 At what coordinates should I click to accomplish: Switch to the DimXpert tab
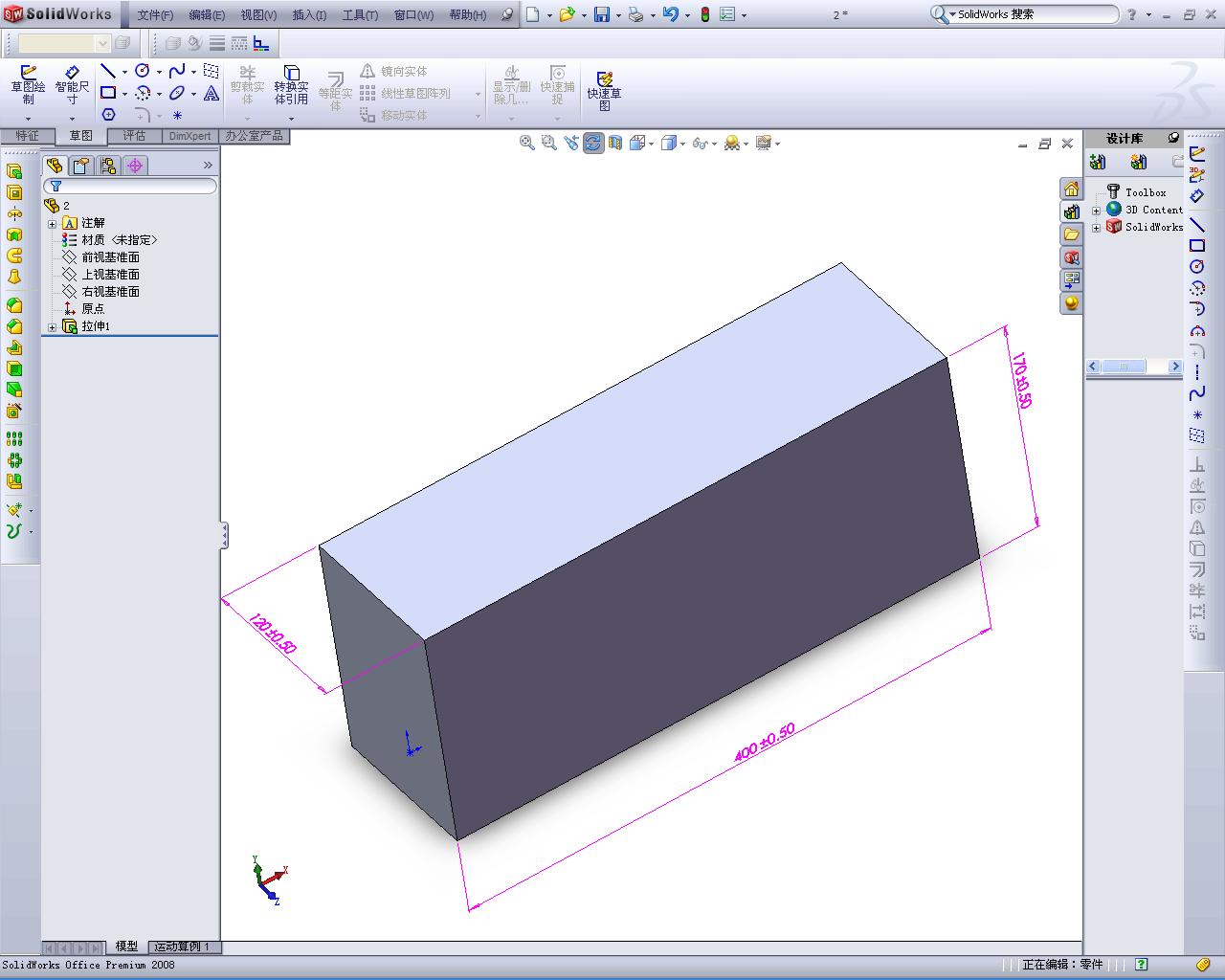(189, 136)
